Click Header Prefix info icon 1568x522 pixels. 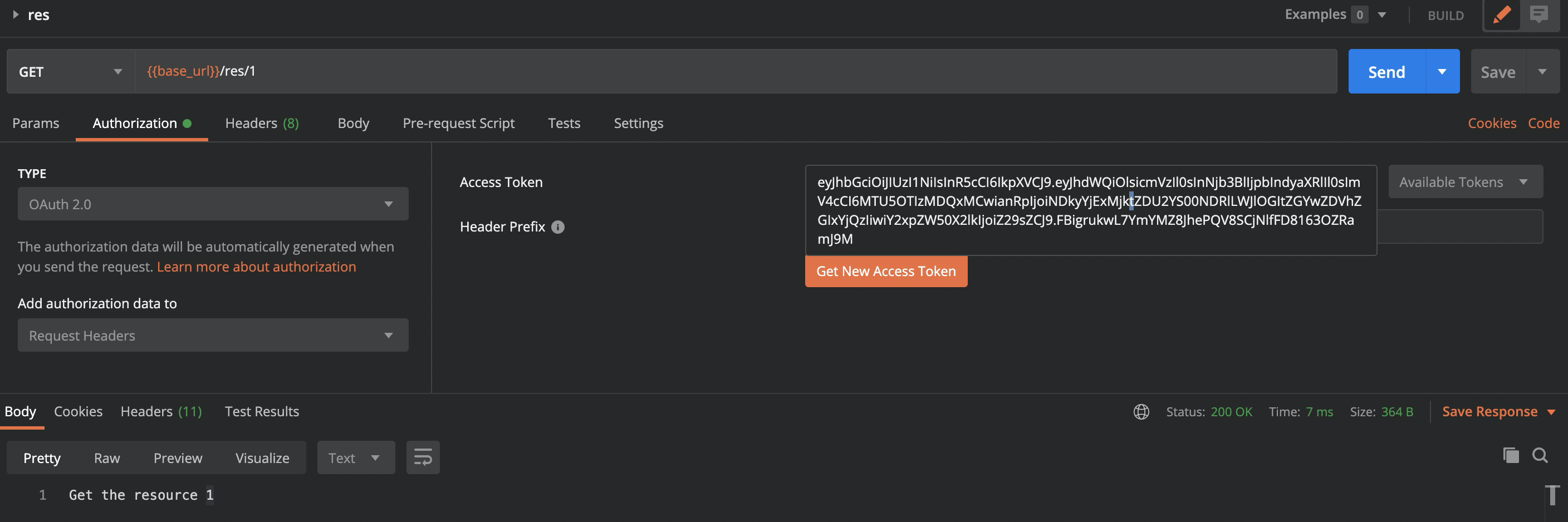tap(557, 227)
